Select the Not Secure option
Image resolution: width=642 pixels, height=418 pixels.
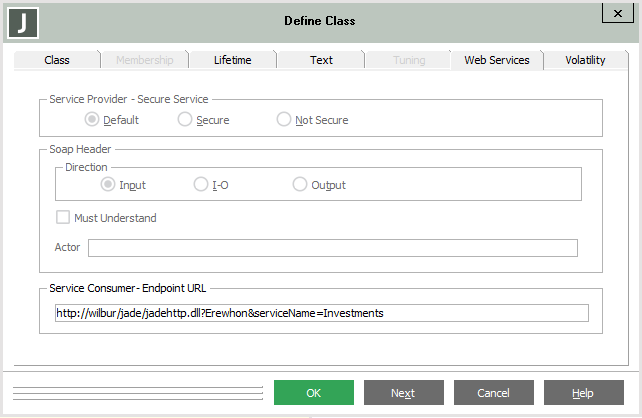[285, 120]
